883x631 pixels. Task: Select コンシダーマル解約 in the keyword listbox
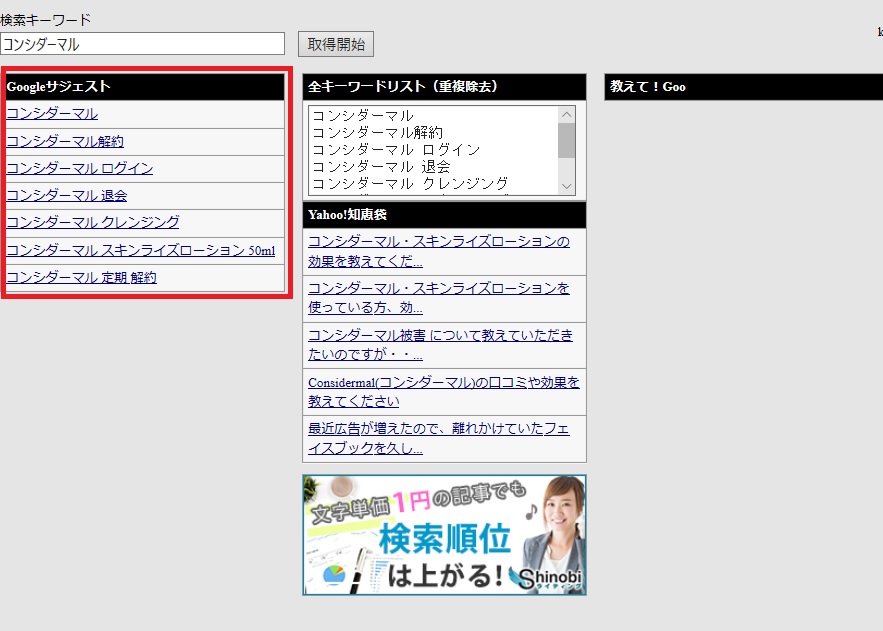(x=377, y=132)
